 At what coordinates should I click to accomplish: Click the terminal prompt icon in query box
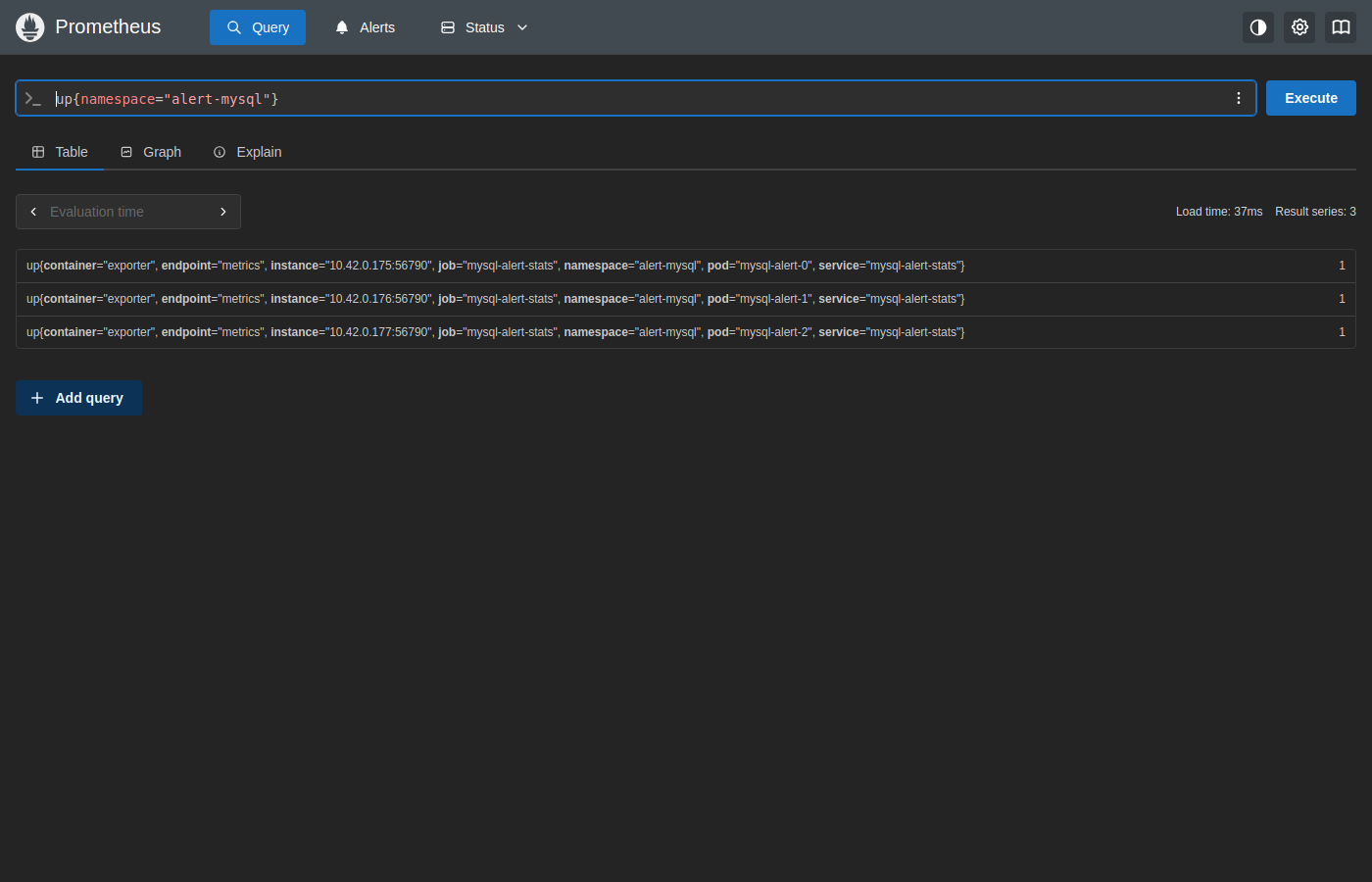[33, 98]
